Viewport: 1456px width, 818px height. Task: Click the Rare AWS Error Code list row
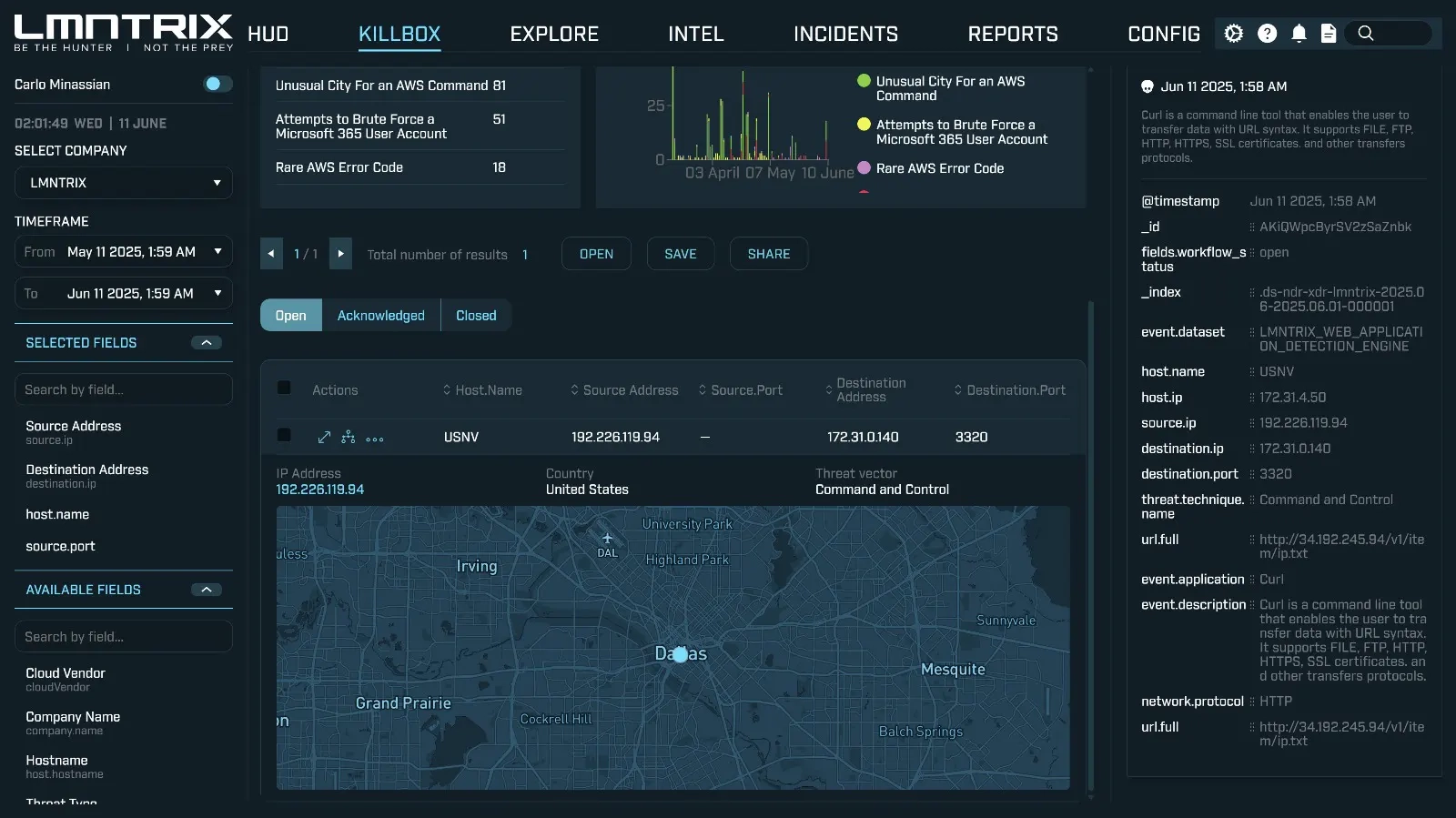click(420, 167)
